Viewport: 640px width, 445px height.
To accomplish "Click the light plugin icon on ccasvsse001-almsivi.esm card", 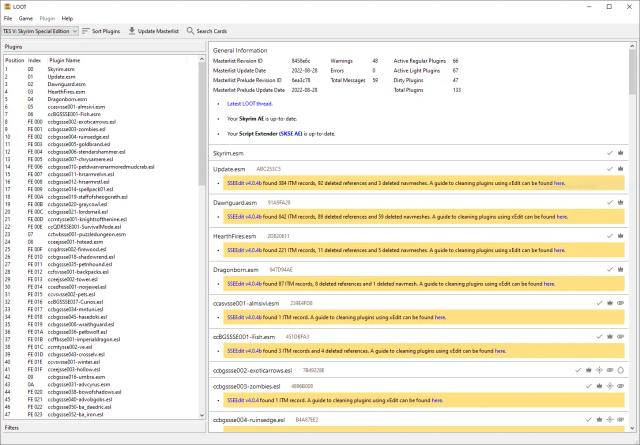I will tap(622, 301).
